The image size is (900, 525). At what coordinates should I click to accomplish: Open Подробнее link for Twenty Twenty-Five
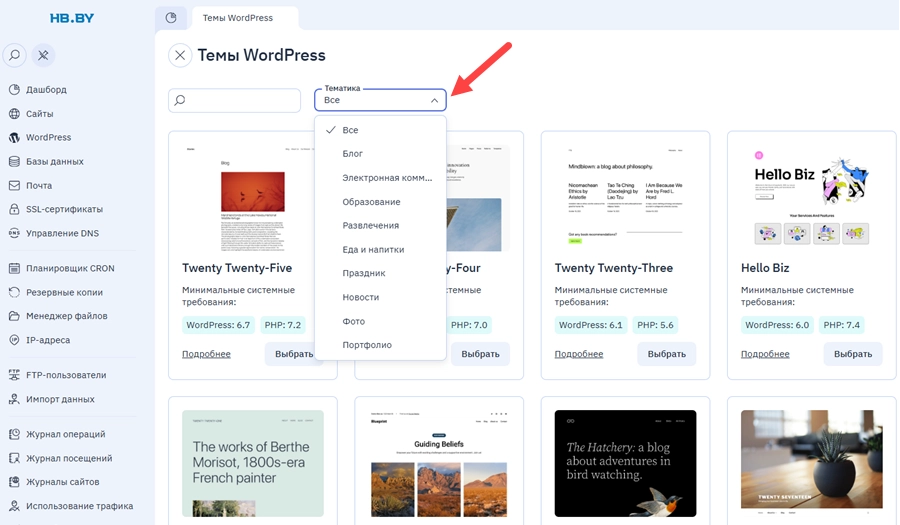point(206,354)
